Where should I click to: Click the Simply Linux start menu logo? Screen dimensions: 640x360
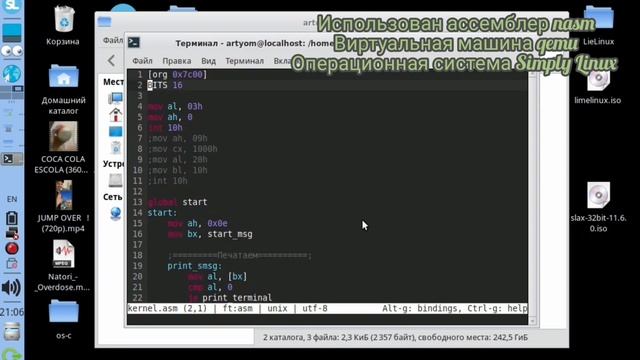(x=11, y=7)
